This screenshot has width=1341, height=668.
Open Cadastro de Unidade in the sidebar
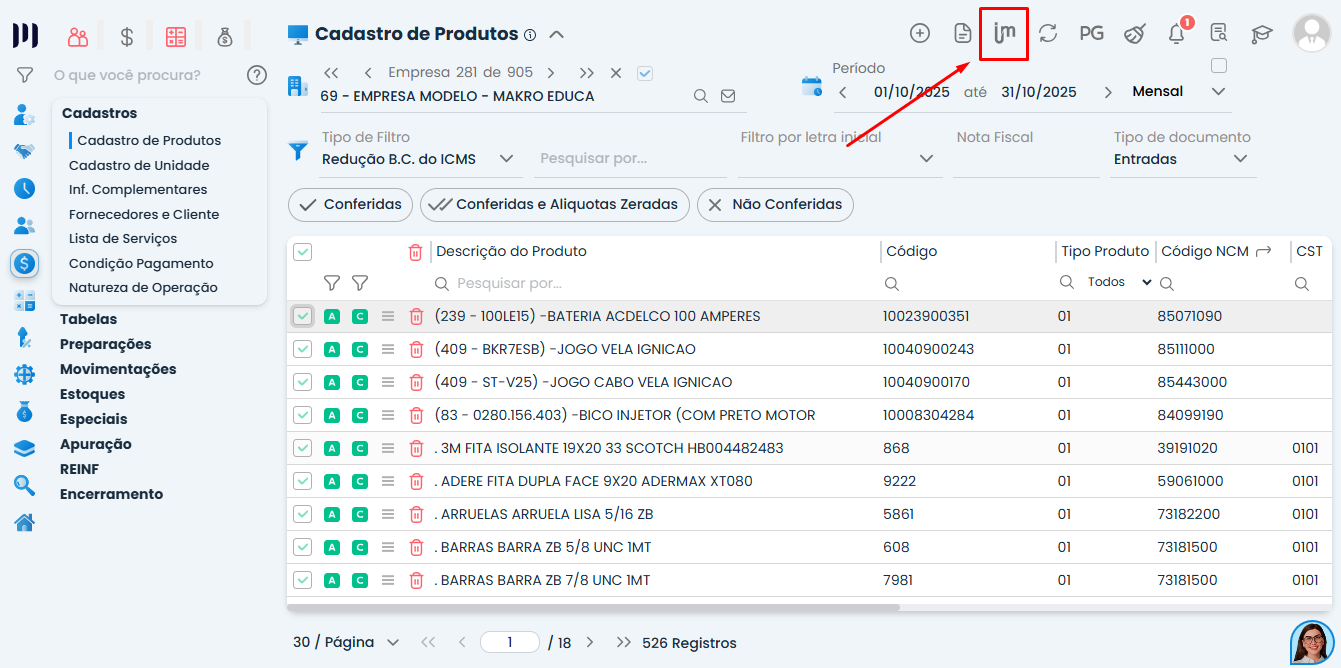pos(139,165)
